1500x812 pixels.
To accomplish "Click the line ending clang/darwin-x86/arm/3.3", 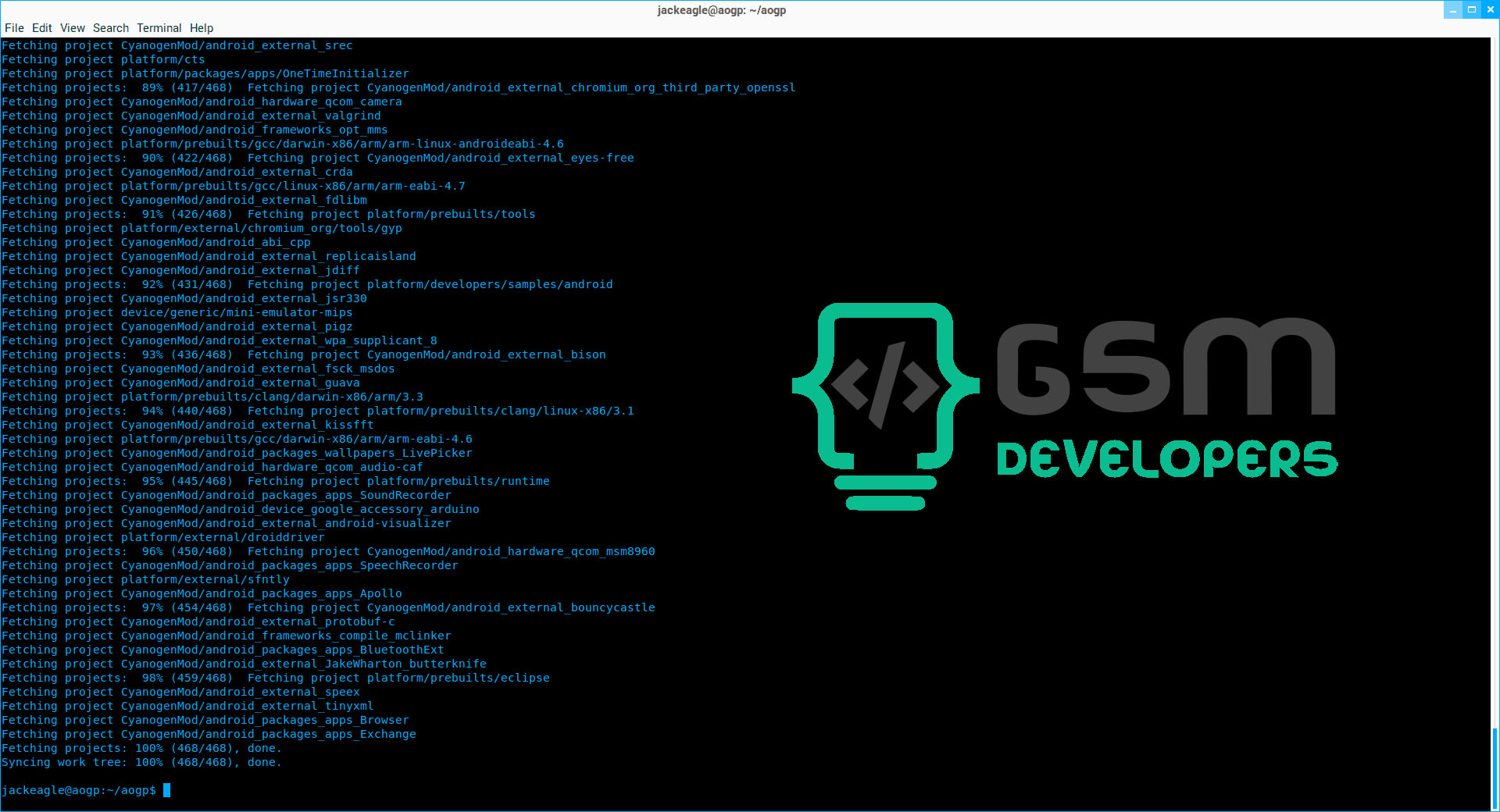I will (212, 397).
